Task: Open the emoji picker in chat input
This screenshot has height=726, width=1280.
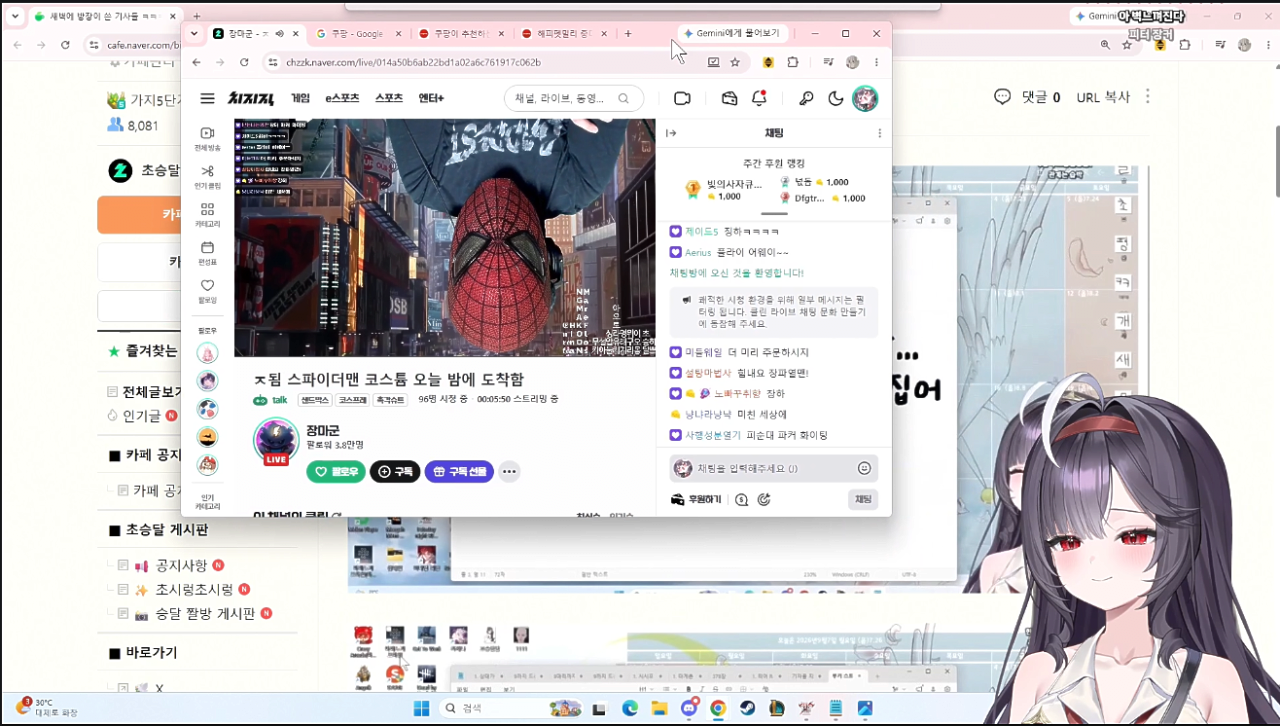Action: coord(864,468)
